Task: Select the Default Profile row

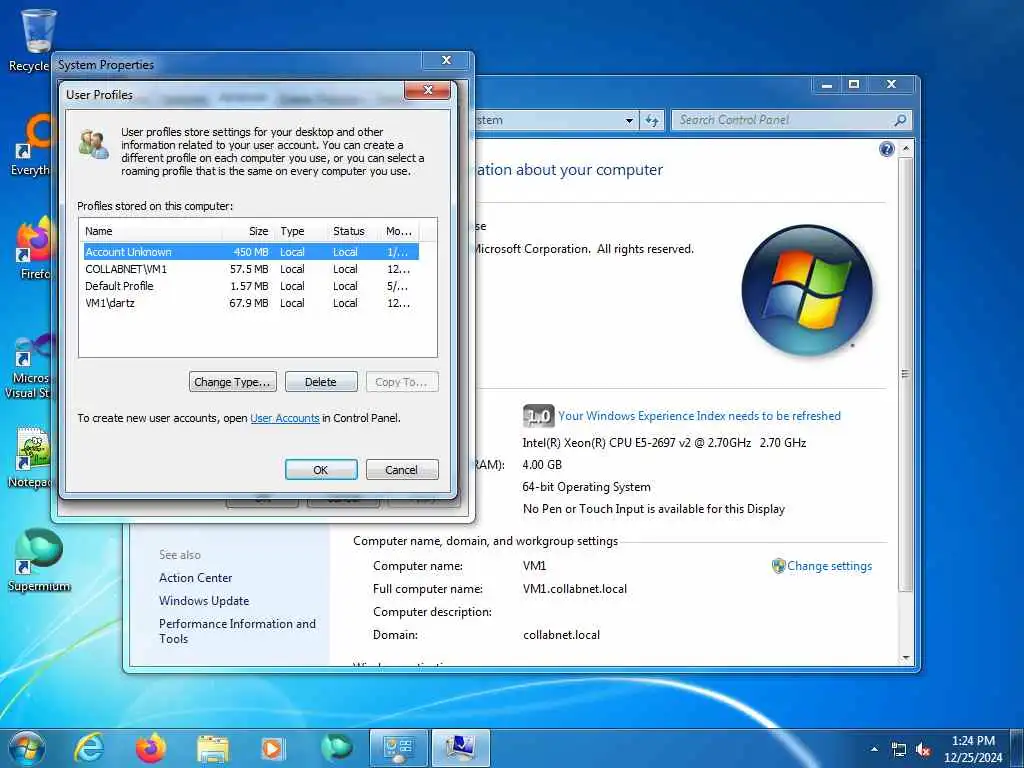Action: tap(251, 286)
